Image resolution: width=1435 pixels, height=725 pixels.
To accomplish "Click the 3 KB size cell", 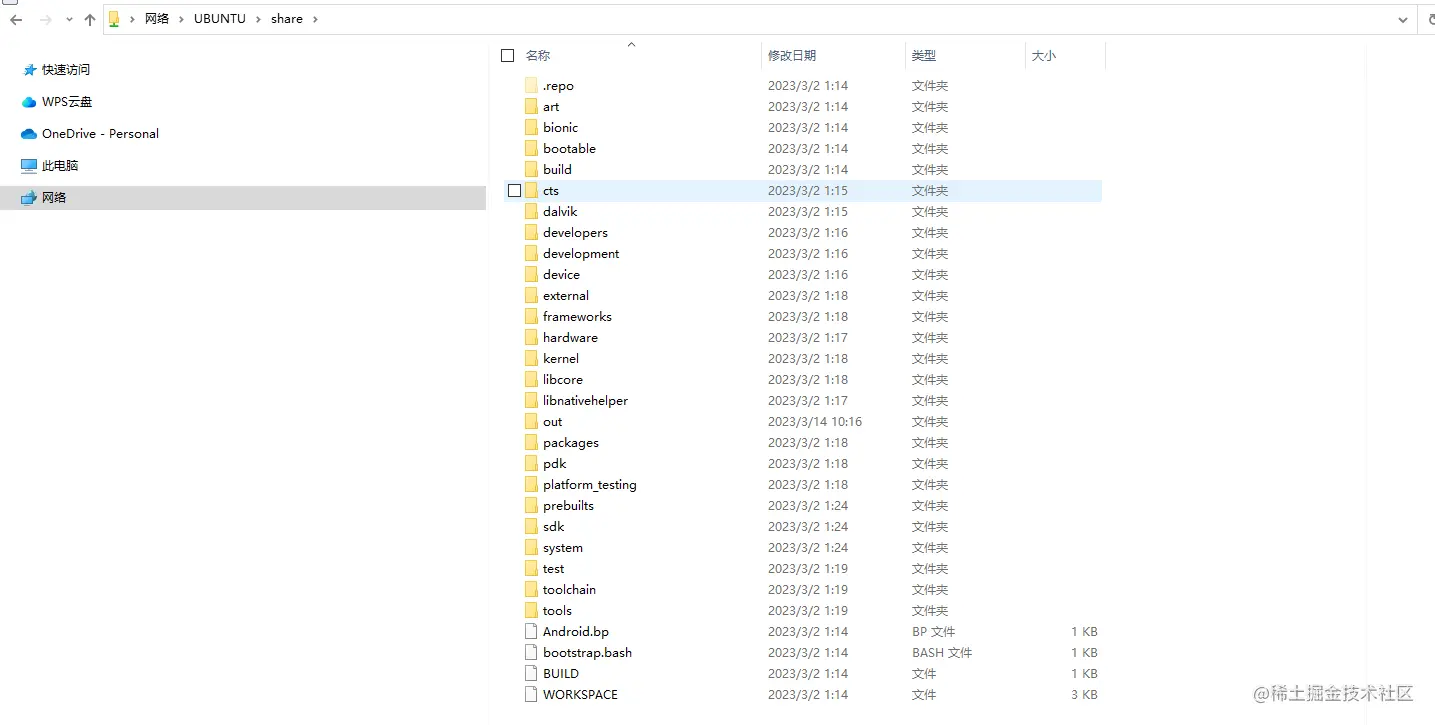I will [x=1084, y=695].
